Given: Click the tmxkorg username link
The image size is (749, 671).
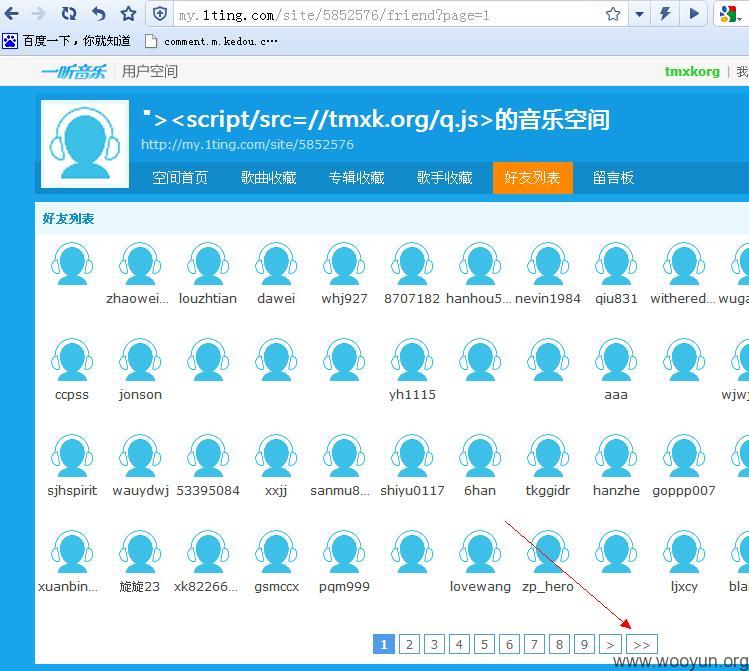Looking at the screenshot, I should (x=692, y=72).
